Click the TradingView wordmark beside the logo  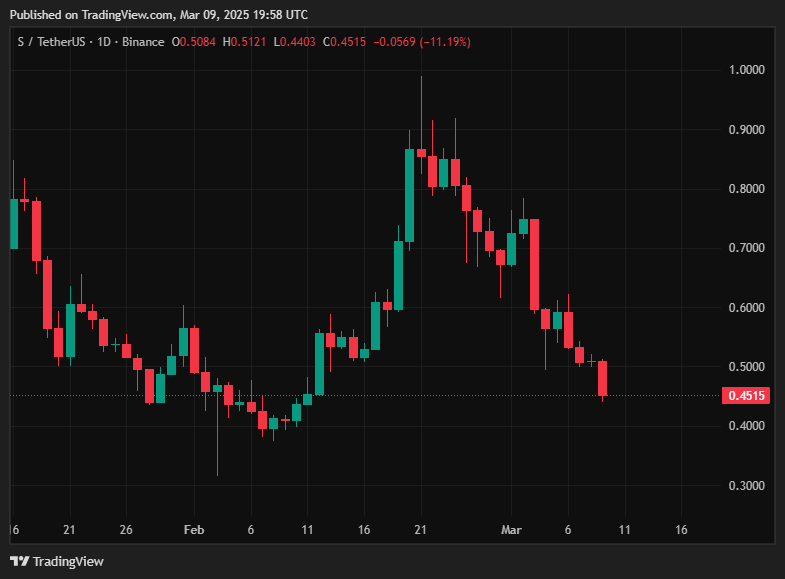pyautogui.click(x=67, y=561)
